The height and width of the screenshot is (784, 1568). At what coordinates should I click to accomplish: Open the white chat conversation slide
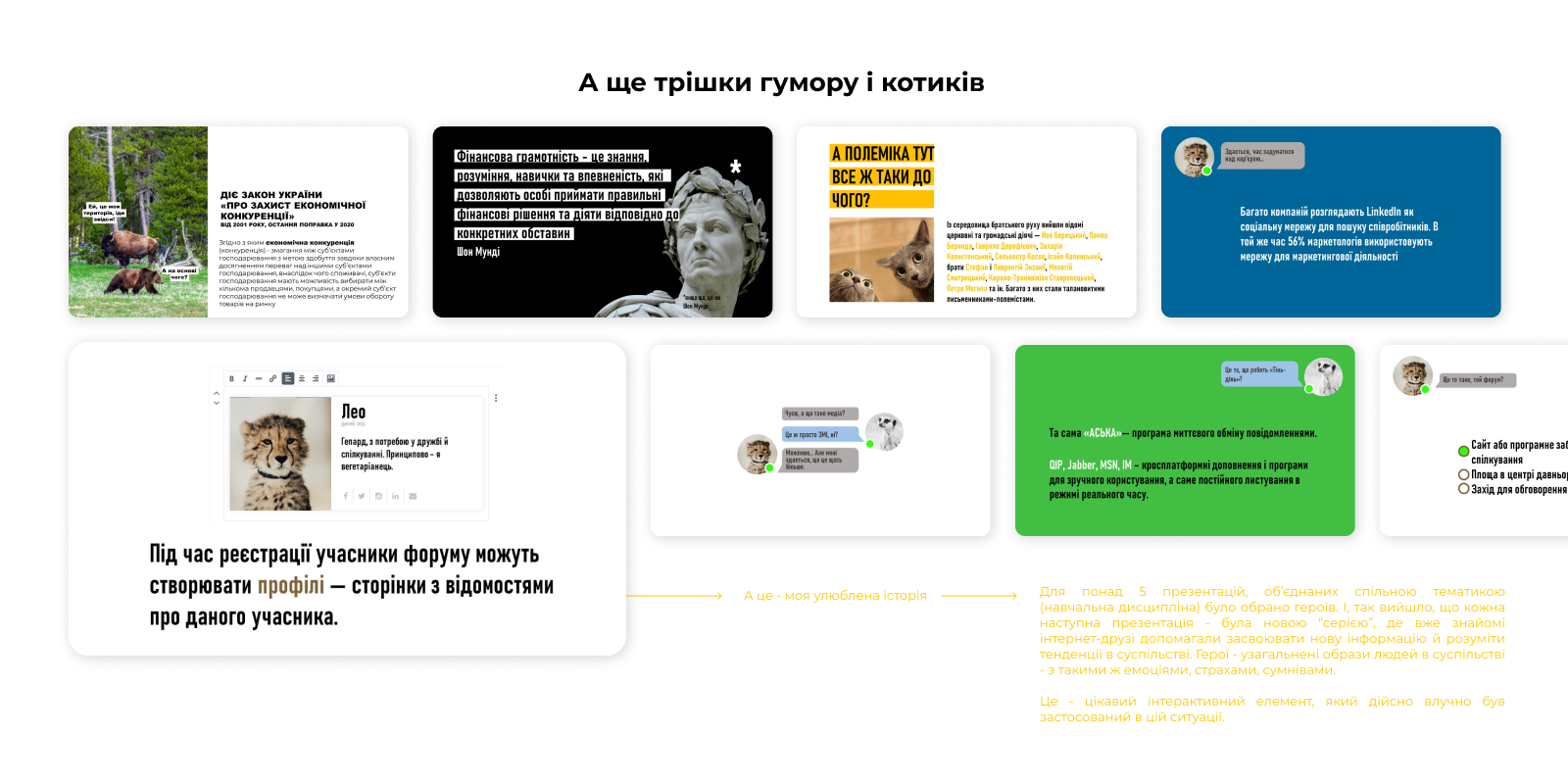point(820,440)
